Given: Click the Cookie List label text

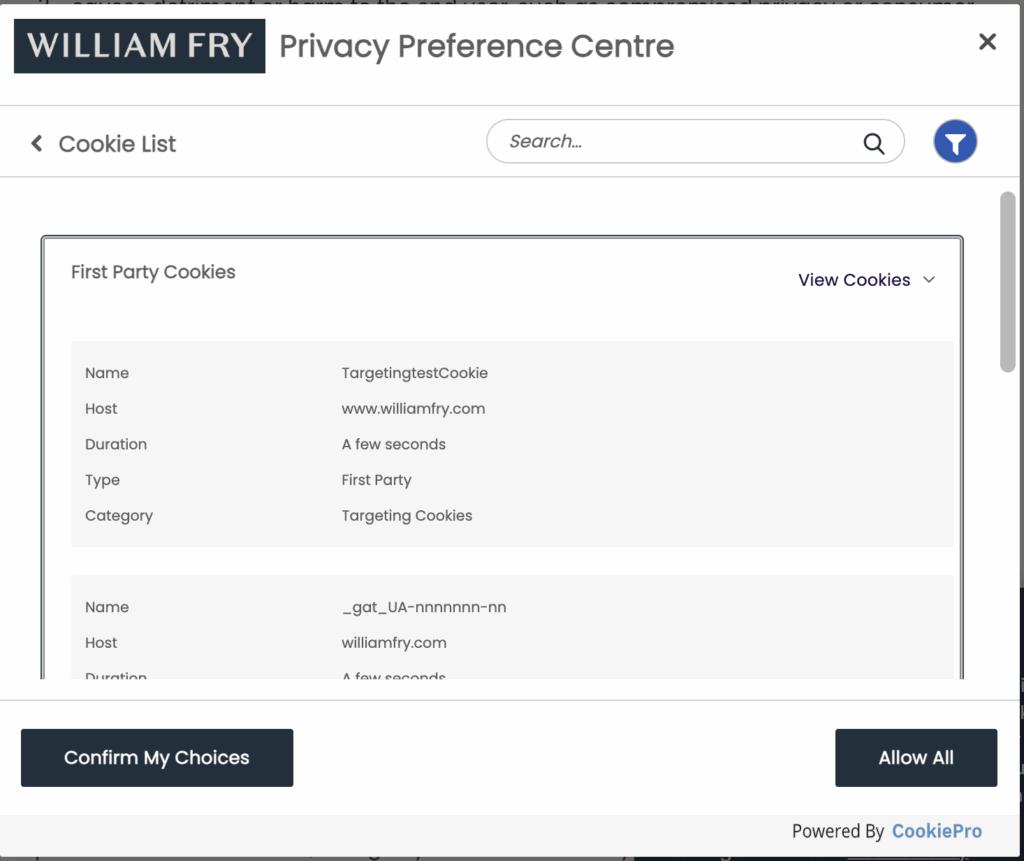Looking at the screenshot, I should click(117, 144).
